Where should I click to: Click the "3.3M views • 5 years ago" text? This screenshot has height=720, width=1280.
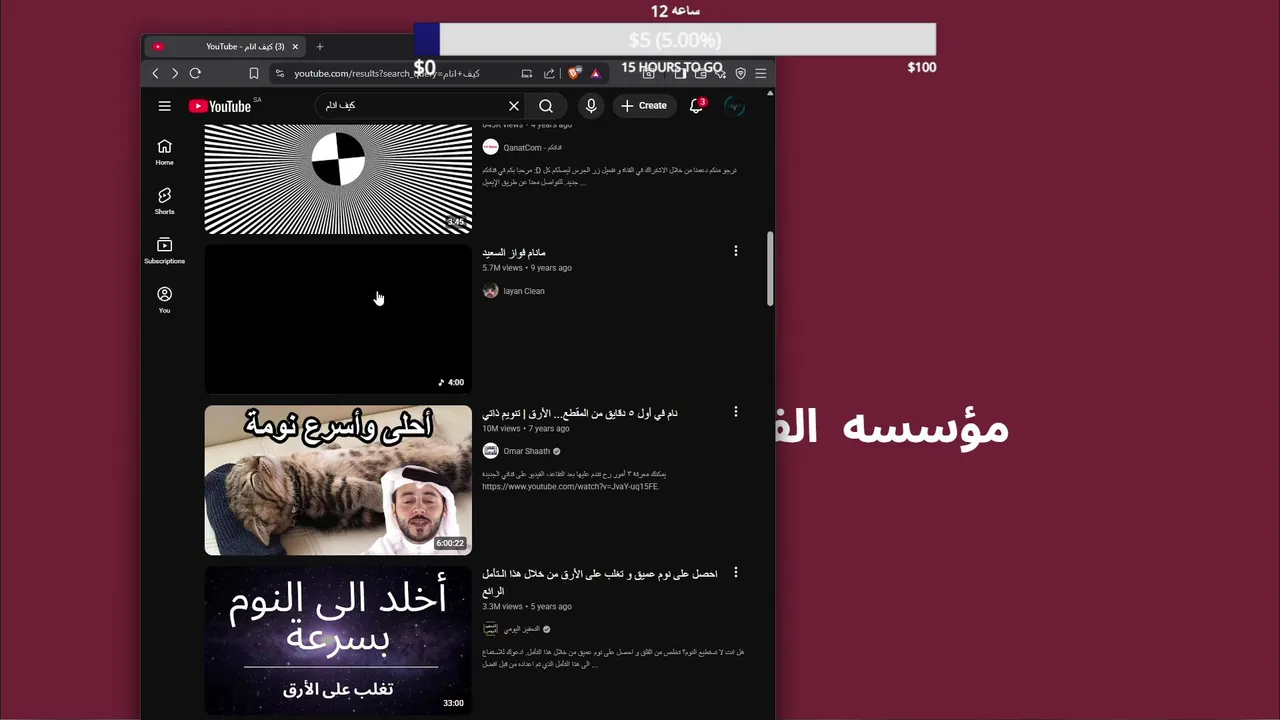click(x=527, y=606)
